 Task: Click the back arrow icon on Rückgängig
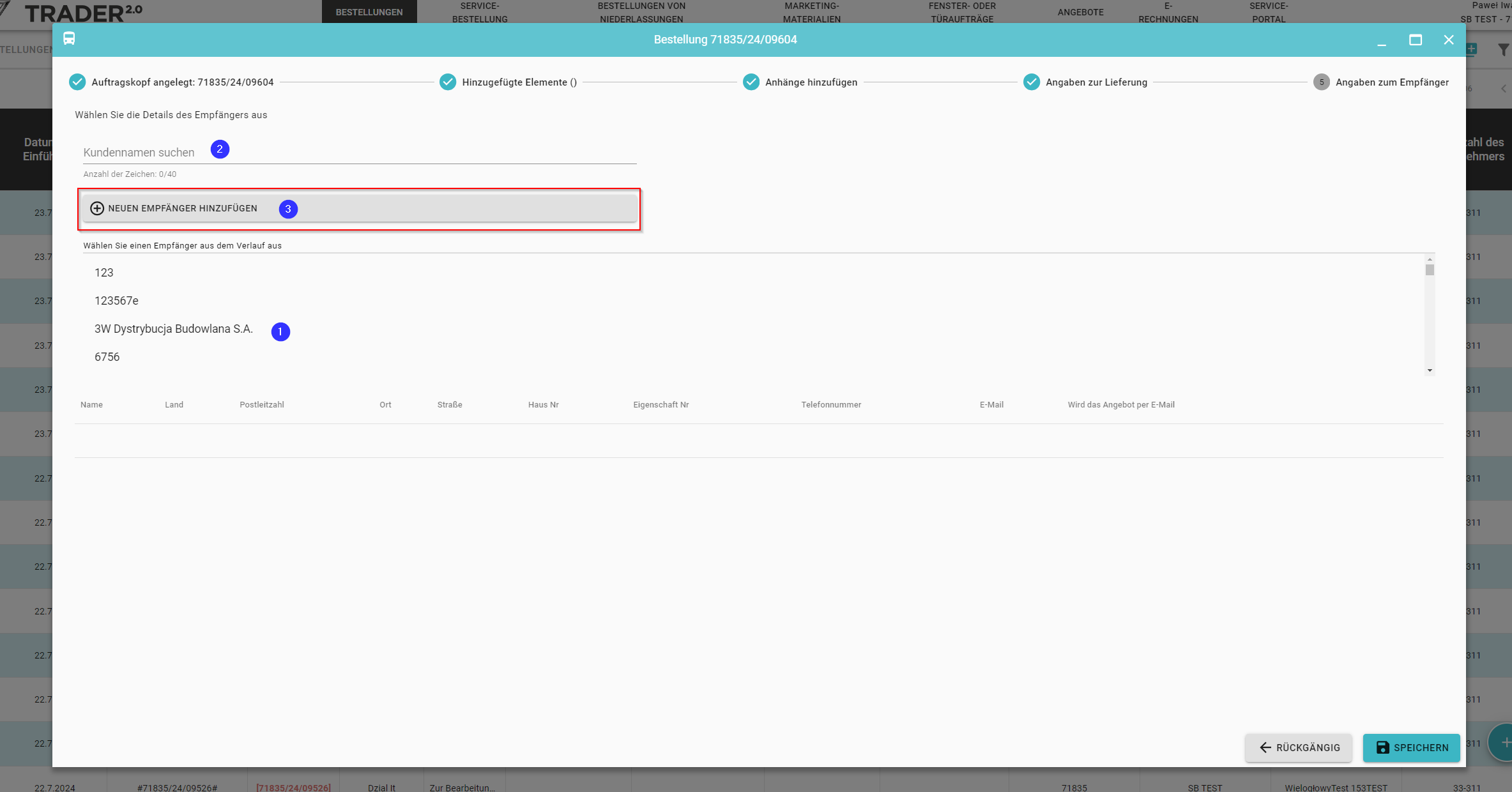coord(1265,747)
